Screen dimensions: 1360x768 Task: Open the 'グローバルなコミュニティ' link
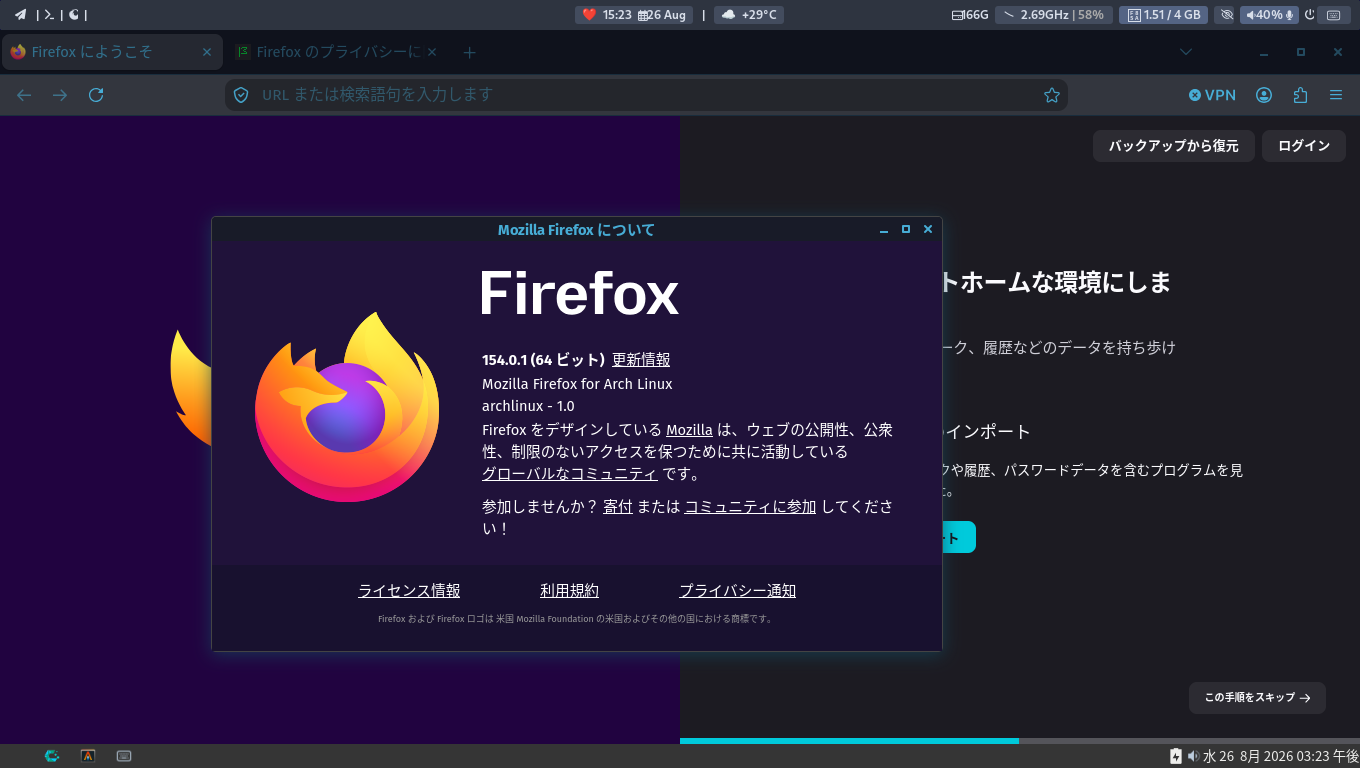click(570, 474)
